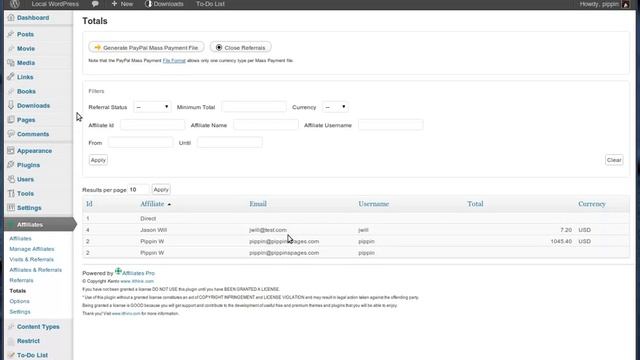Open Affiliates & Referrals submenu item
This screenshot has height=360, width=640.
[36, 270]
